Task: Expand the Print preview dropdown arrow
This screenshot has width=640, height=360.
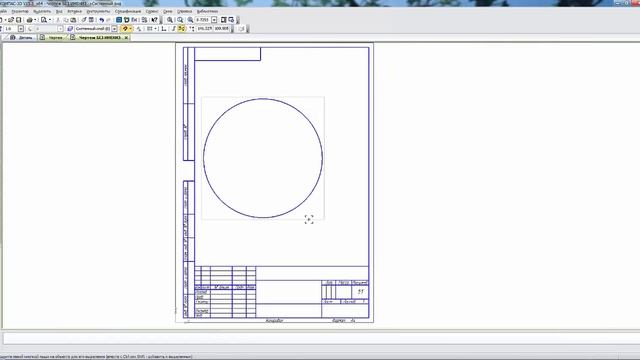Action: tap(50, 20)
